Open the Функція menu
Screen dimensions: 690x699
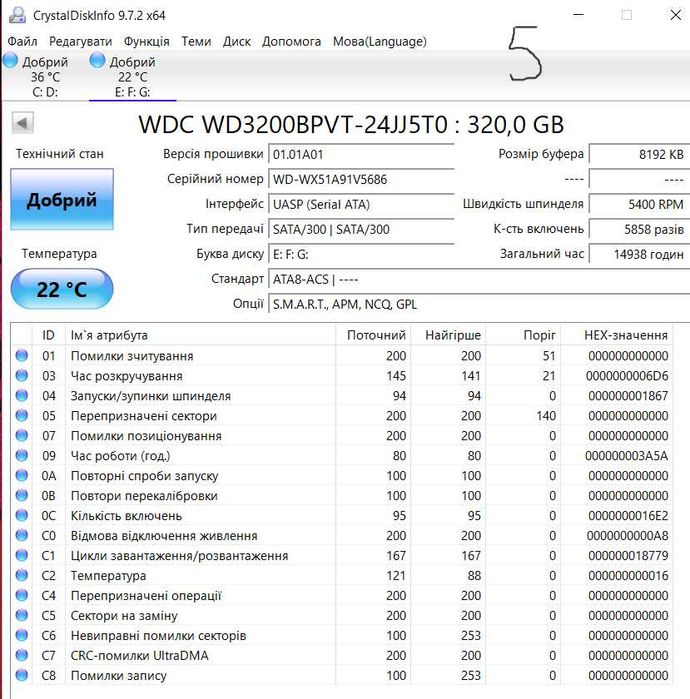coord(147,41)
